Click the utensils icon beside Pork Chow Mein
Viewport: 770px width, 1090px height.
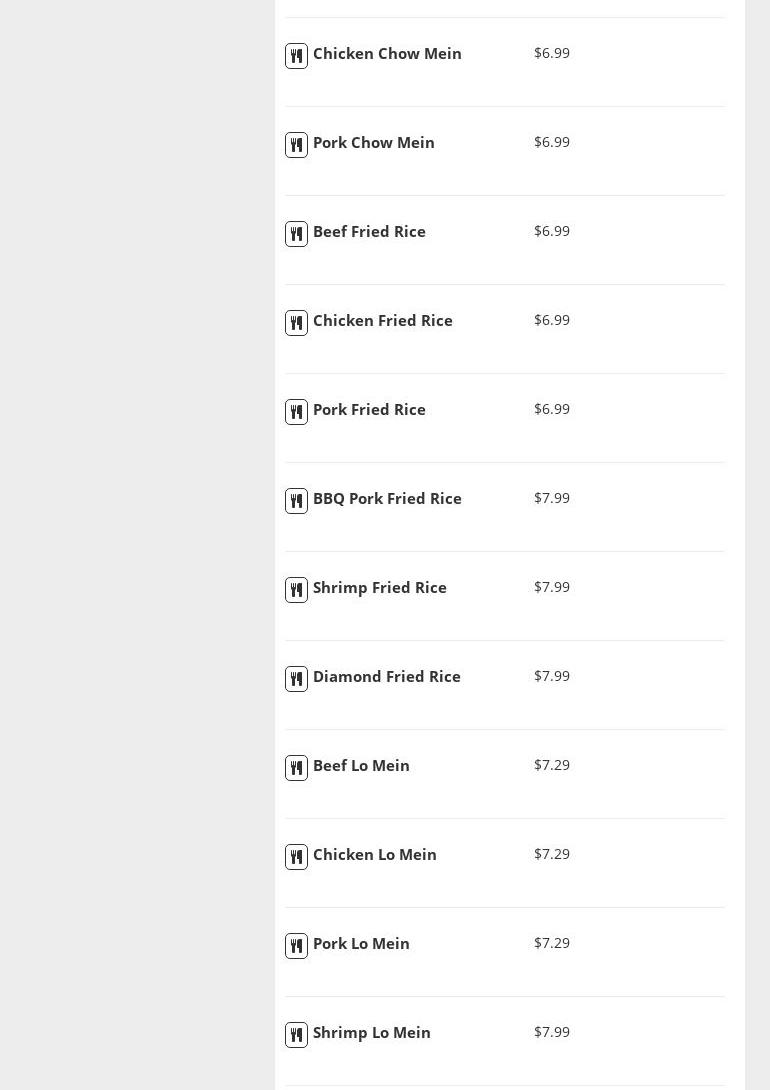[x=296, y=145]
